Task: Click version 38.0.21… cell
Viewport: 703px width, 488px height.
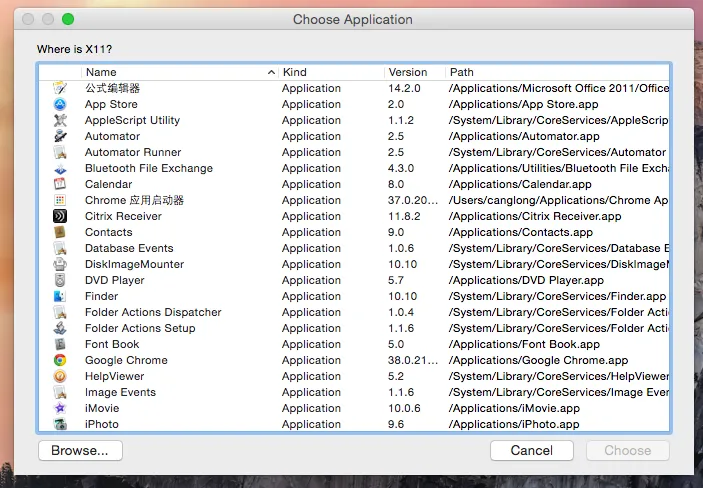Action: coord(413,360)
